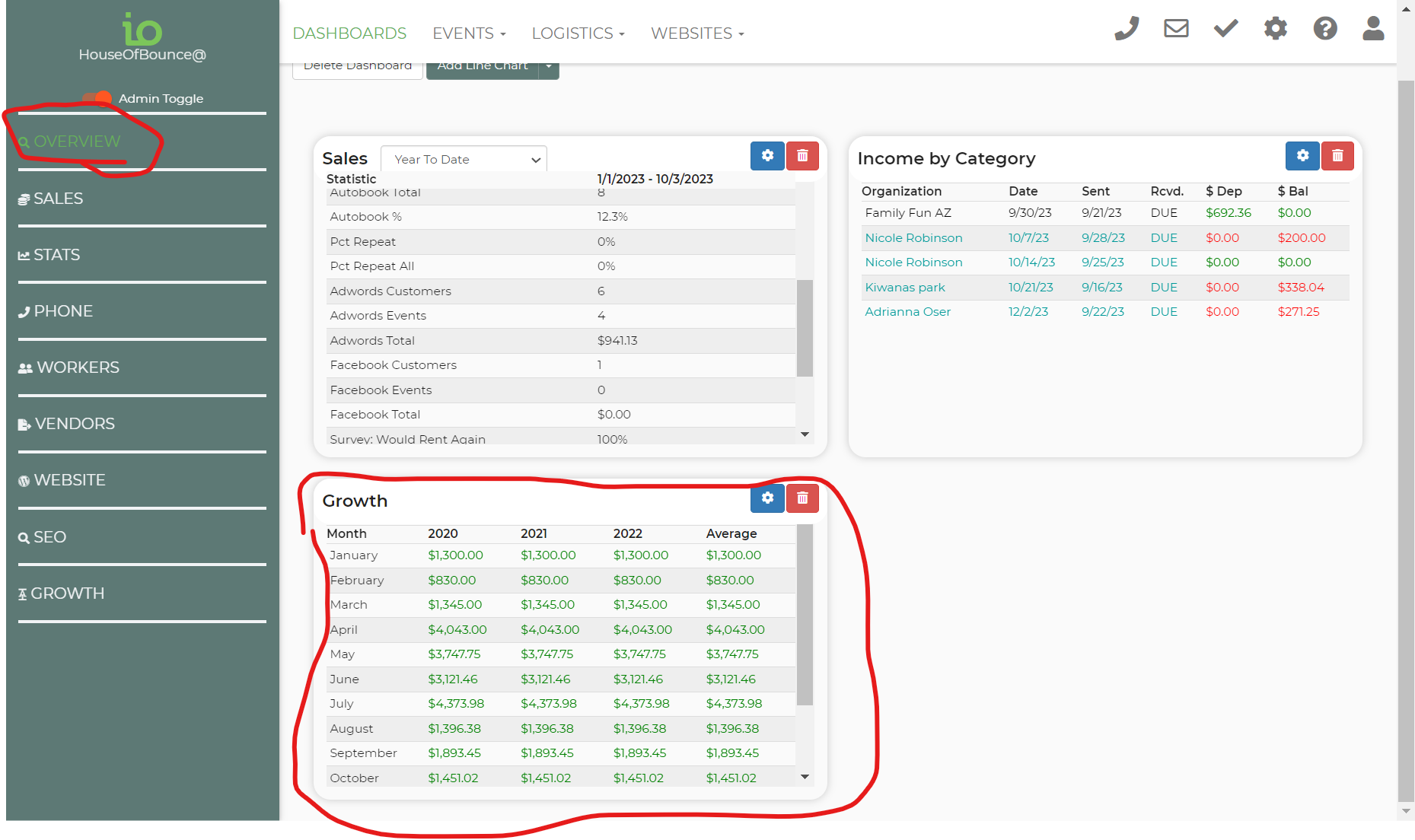Click the checkmark tasks icon
The height and width of the screenshot is (840, 1415).
pos(1225,29)
